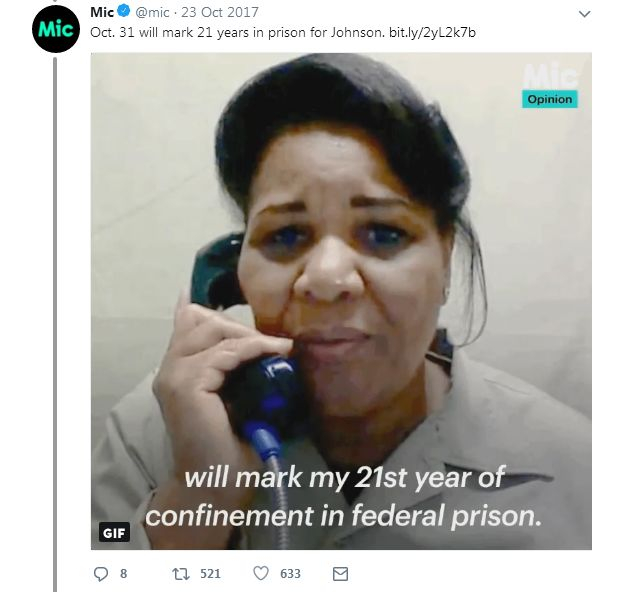Click the video subtitle caption text

click(344, 497)
